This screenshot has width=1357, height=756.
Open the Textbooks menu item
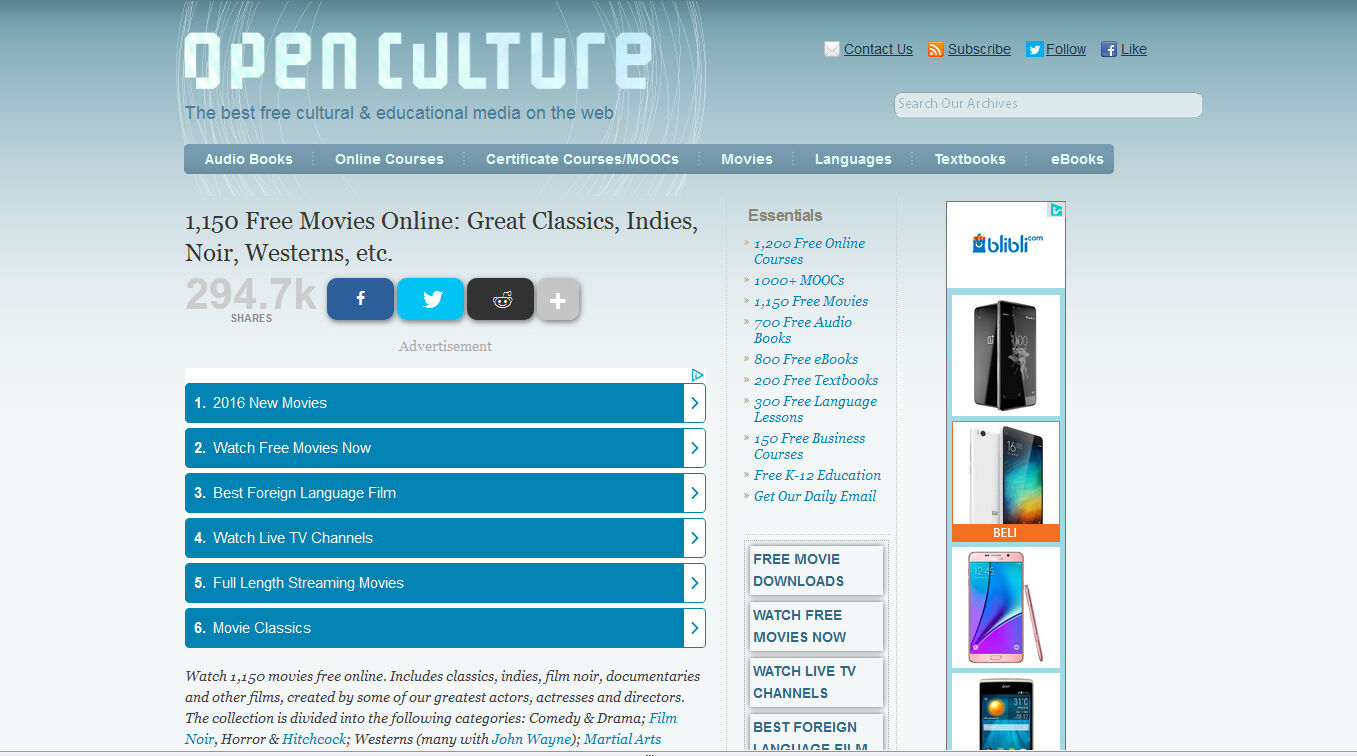970,159
